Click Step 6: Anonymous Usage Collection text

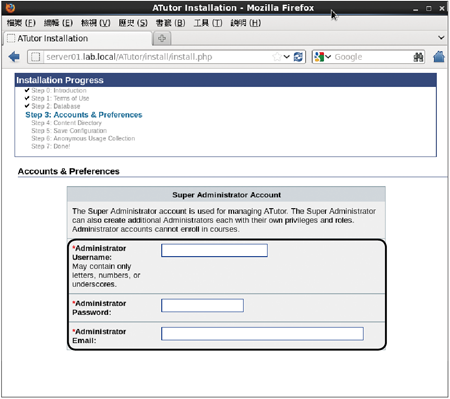coord(83,138)
